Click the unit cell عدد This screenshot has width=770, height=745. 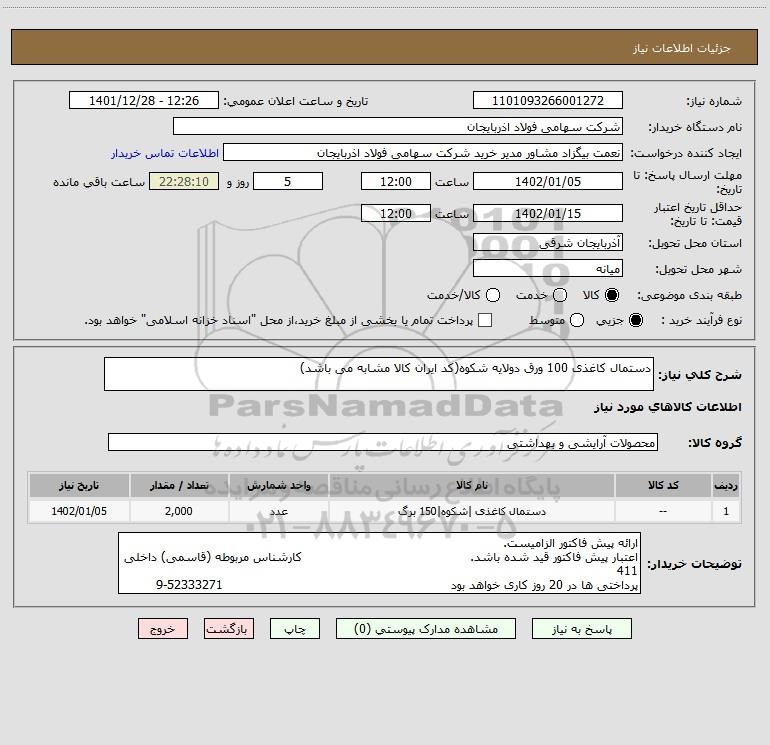(278, 511)
